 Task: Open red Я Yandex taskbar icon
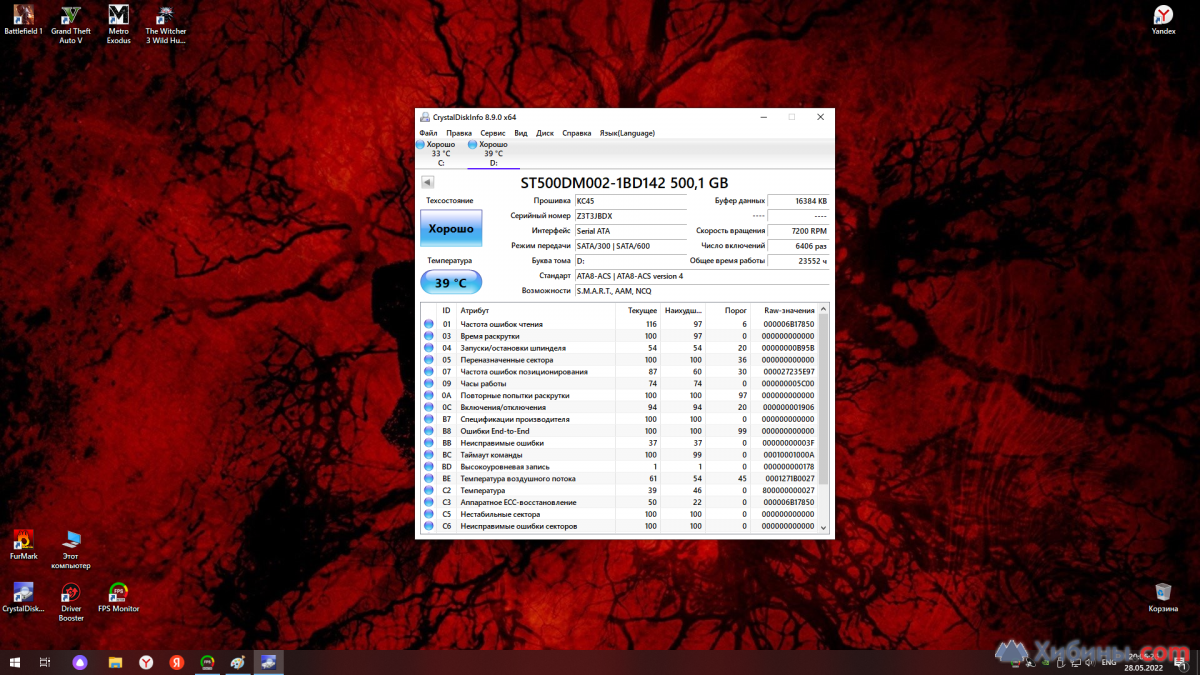pyautogui.click(x=177, y=662)
